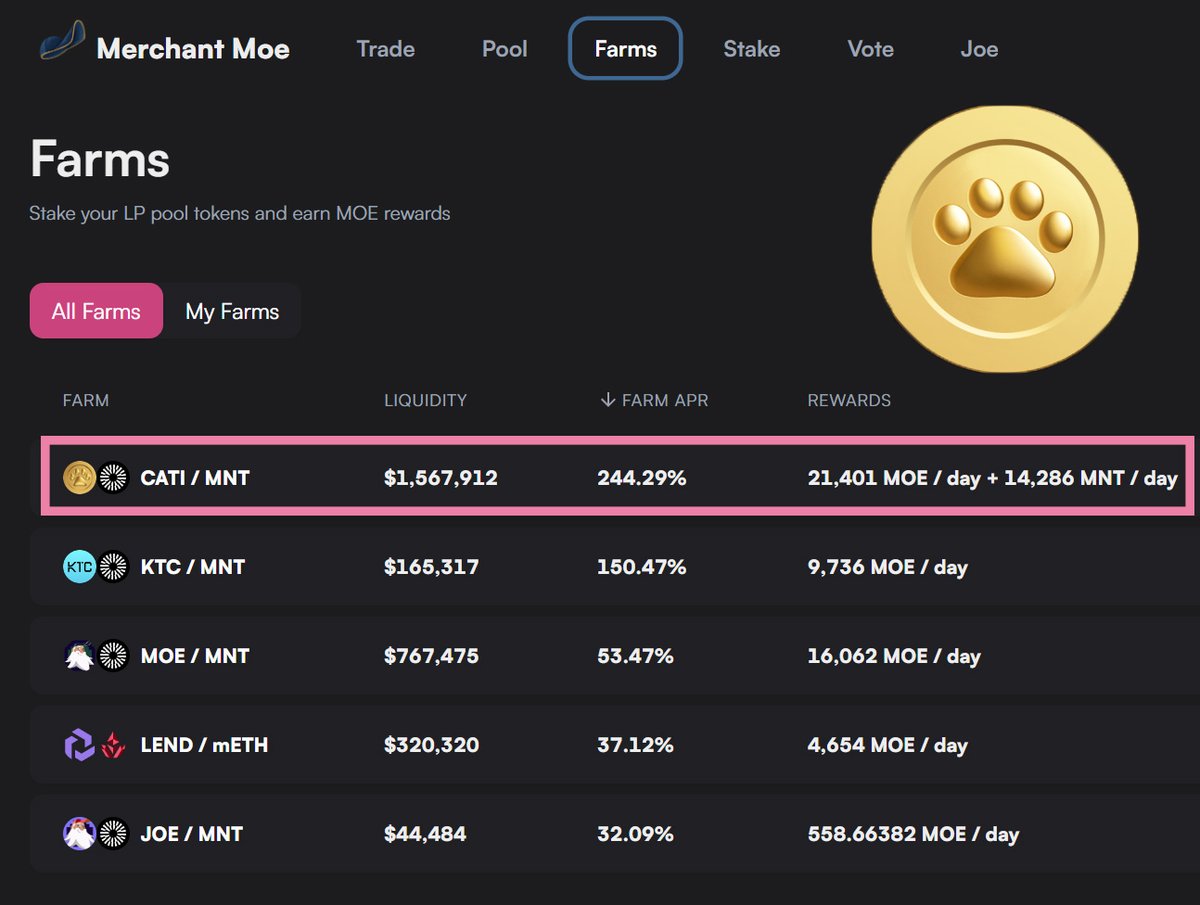Click the mETH token red icon
1200x905 pixels.
[113, 745]
